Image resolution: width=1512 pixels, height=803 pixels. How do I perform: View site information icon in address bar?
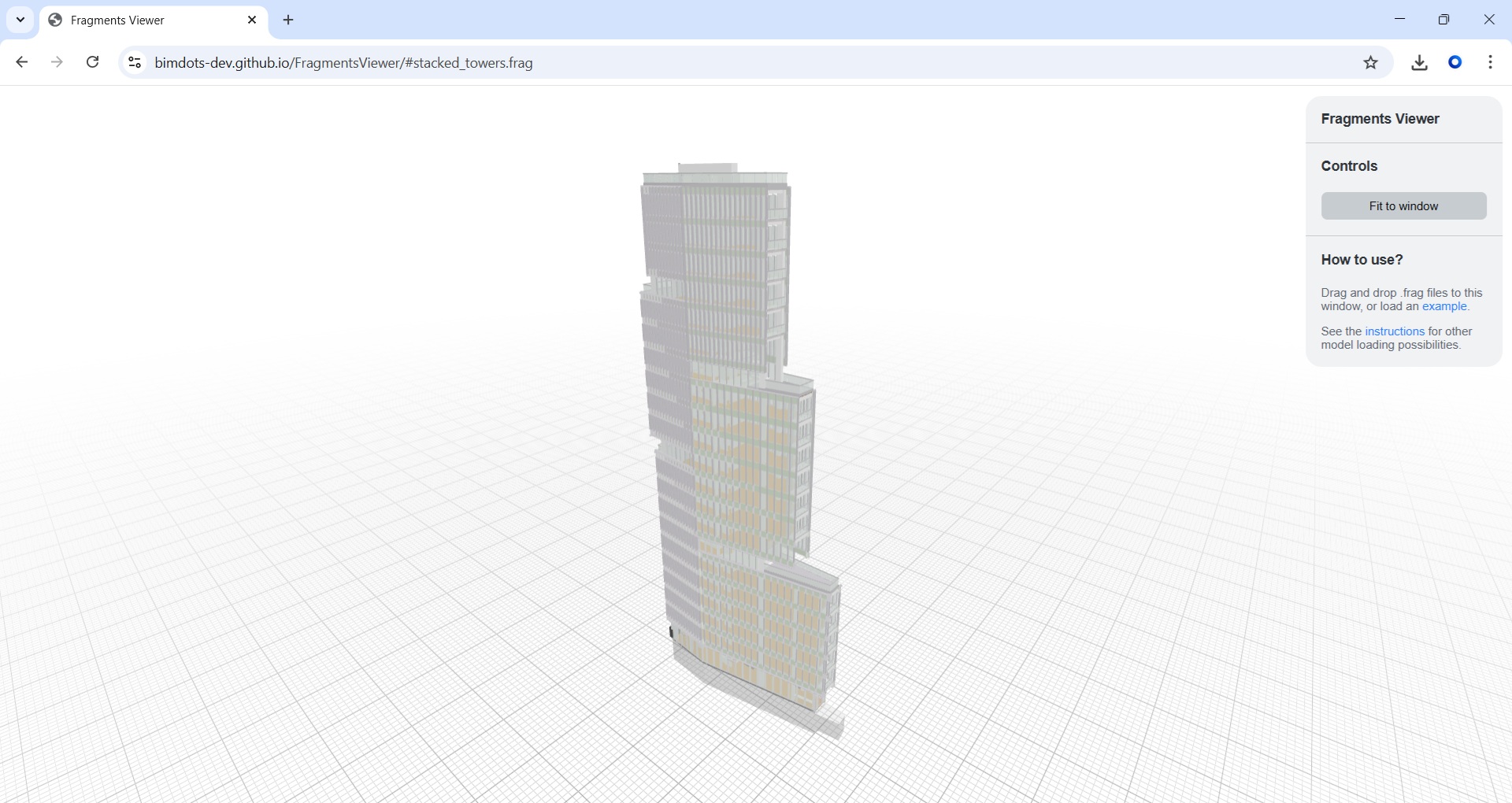[135, 63]
